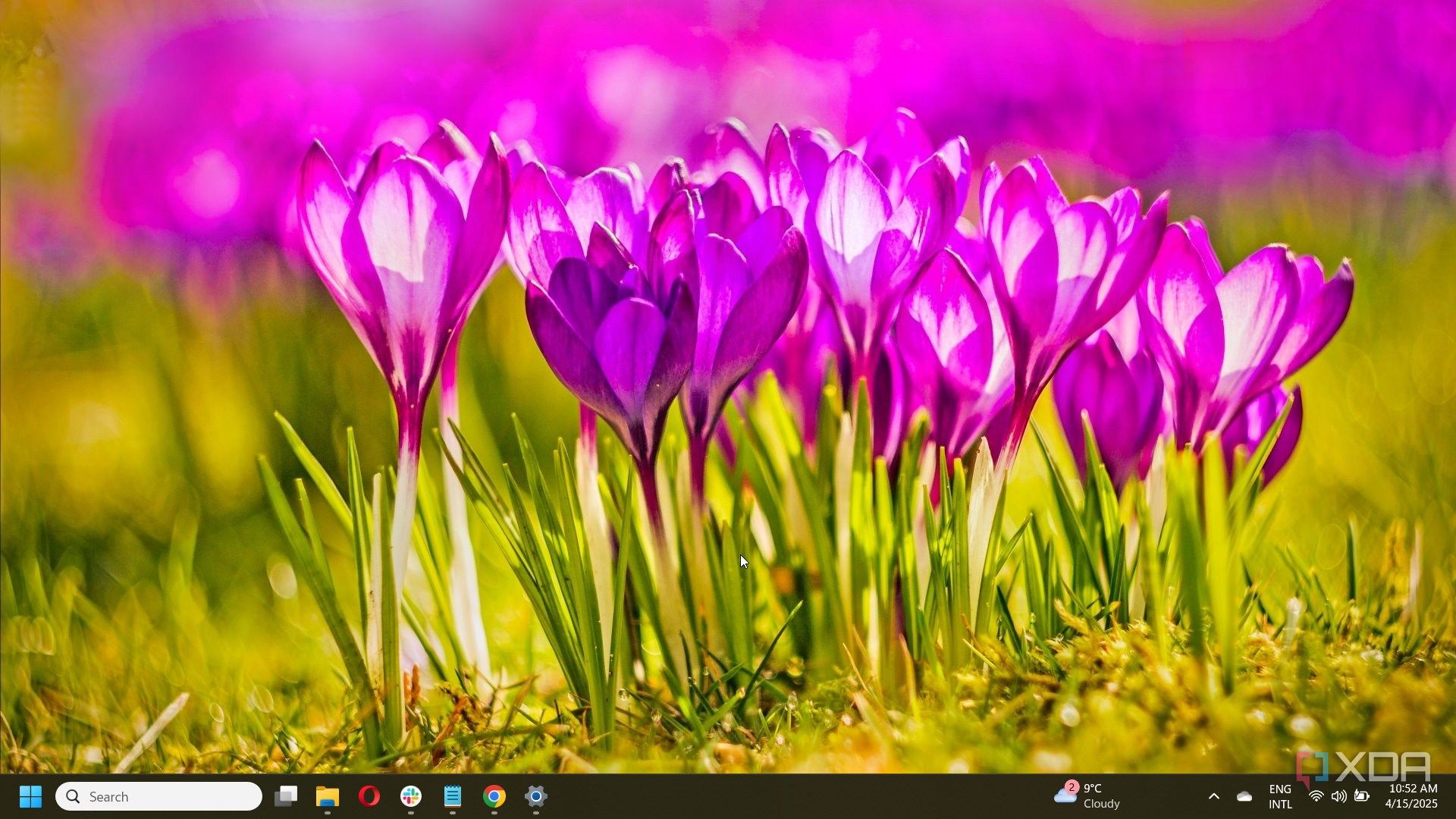Open the clock showing 10:52 AM 4/15/2025
The width and height of the screenshot is (1456, 819).
pos(1412,796)
